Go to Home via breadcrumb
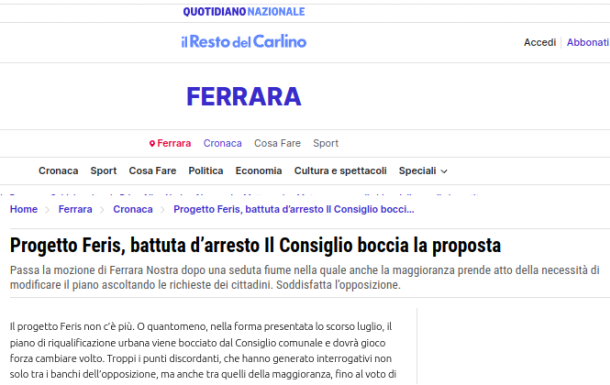The image size is (610, 385). pyautogui.click(x=24, y=209)
